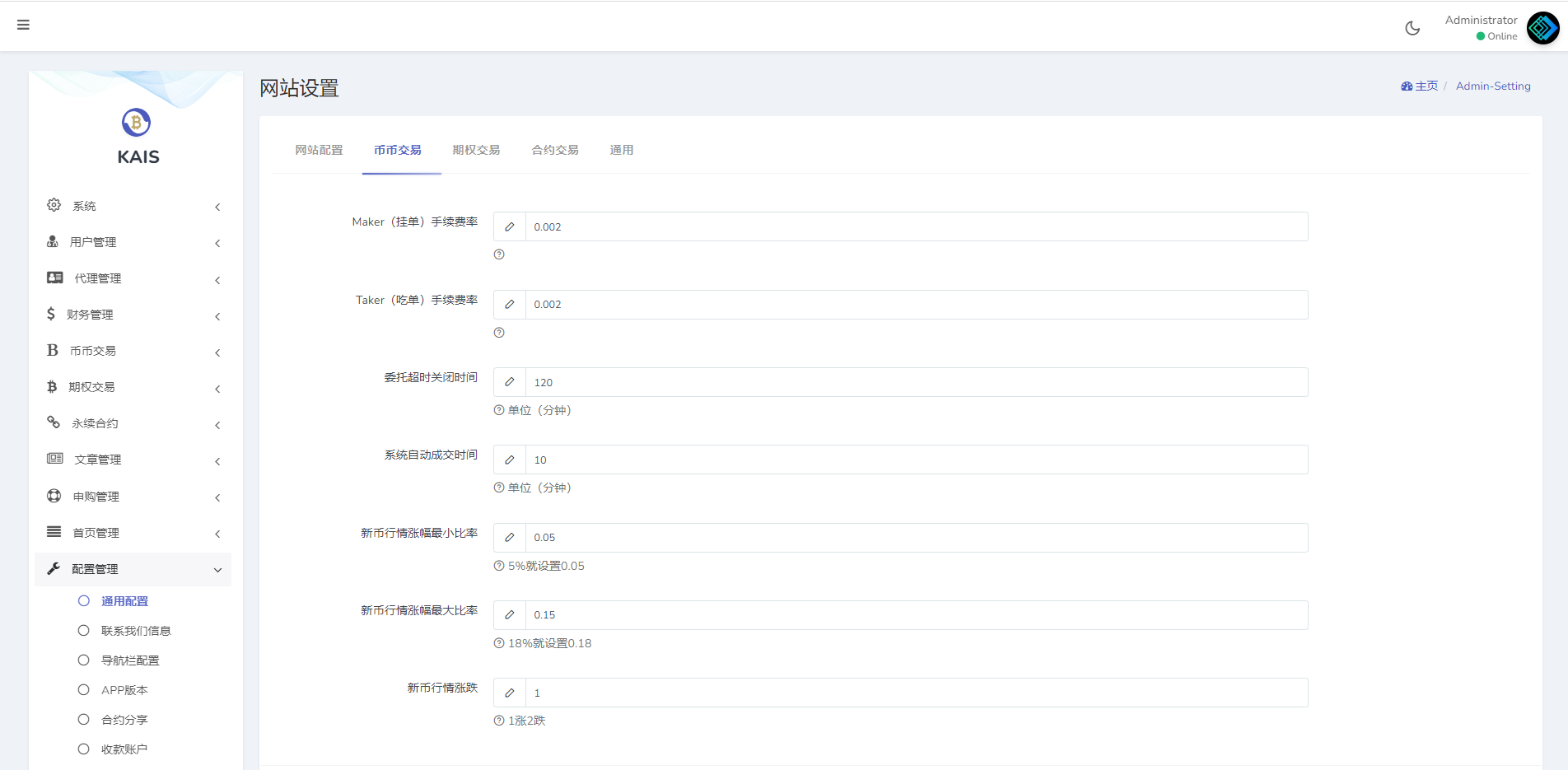This screenshot has height=770, width=1568.
Task: Collapse the 配置管理 sidebar section
Action: pos(217,569)
